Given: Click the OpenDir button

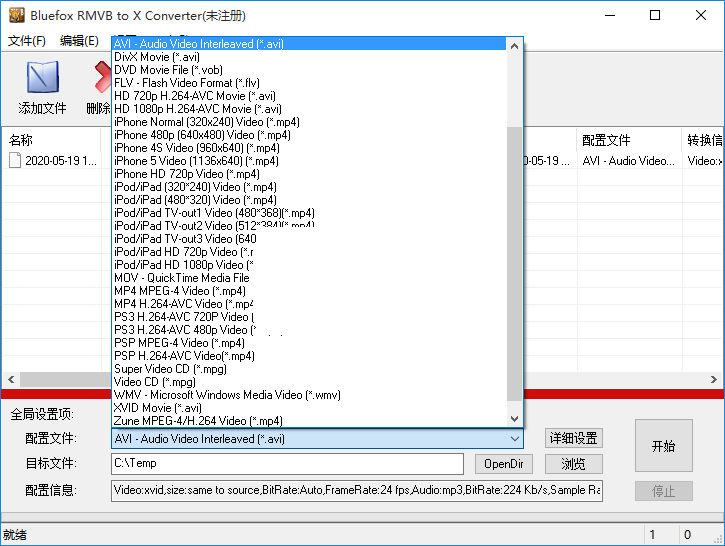Looking at the screenshot, I should [x=504, y=464].
